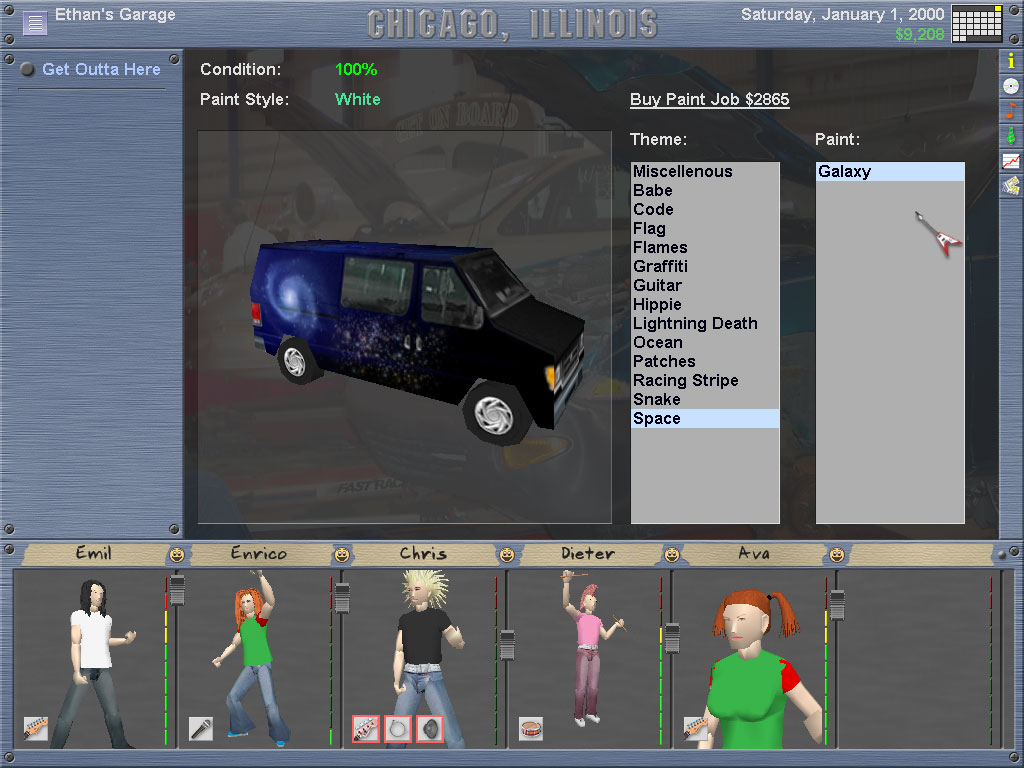This screenshot has height=768, width=1024.
Task: Select Chris's cable equipment icon
Action: 397,728
